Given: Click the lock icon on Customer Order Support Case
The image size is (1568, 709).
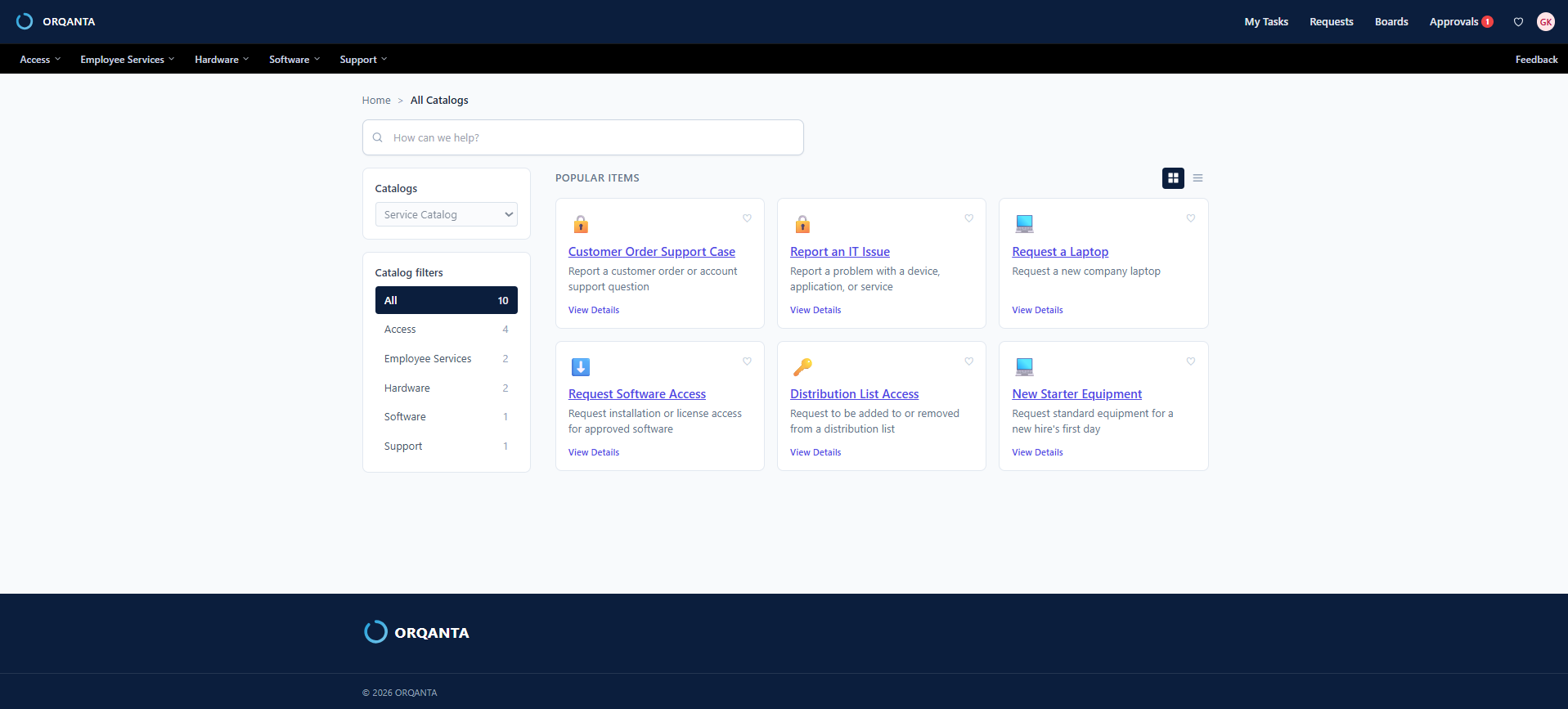Looking at the screenshot, I should click(581, 224).
